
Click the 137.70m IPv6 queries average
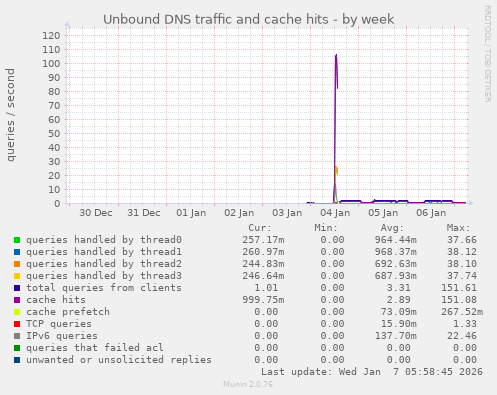[396, 336]
